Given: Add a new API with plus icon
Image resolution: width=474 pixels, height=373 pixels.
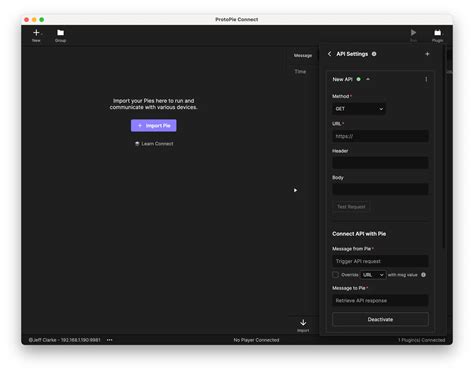Looking at the screenshot, I should coord(427,54).
